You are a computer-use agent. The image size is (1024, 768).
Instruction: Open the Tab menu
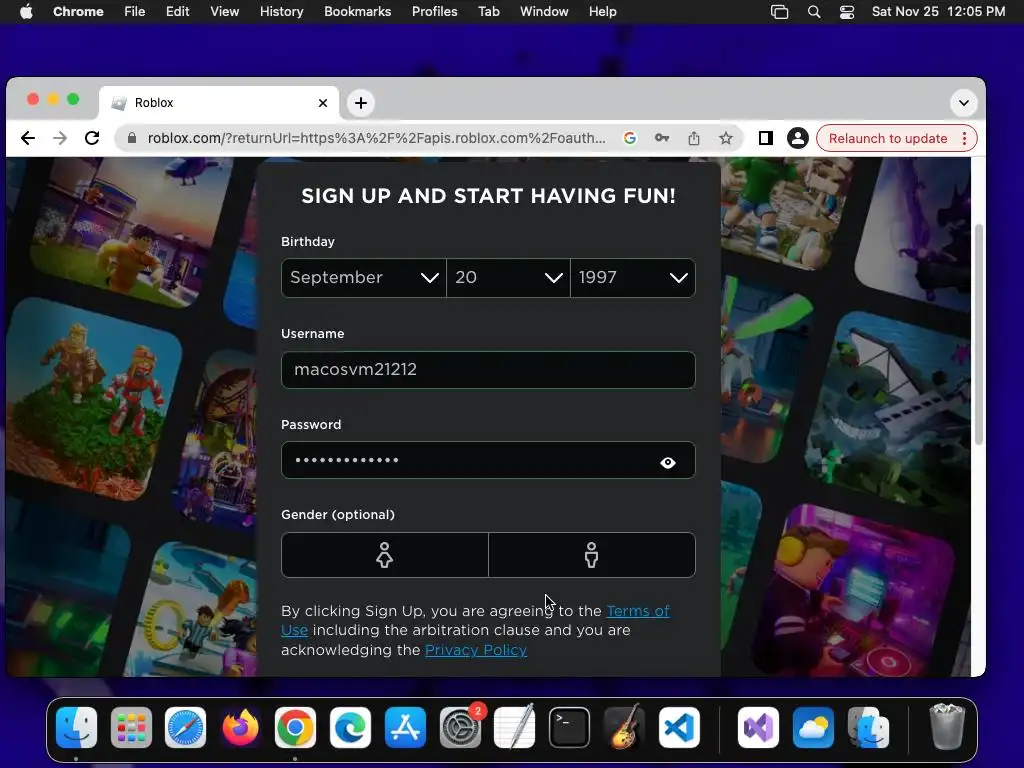[x=488, y=11]
